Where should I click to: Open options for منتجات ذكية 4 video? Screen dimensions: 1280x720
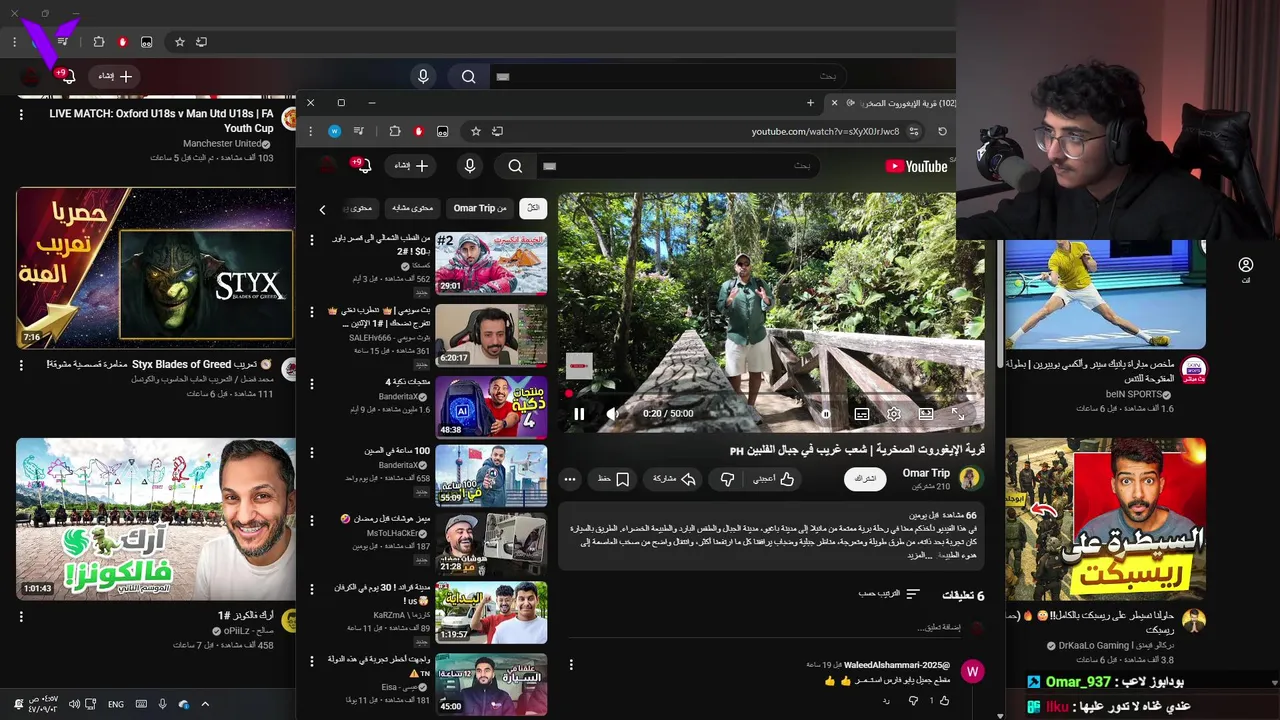coord(312,383)
